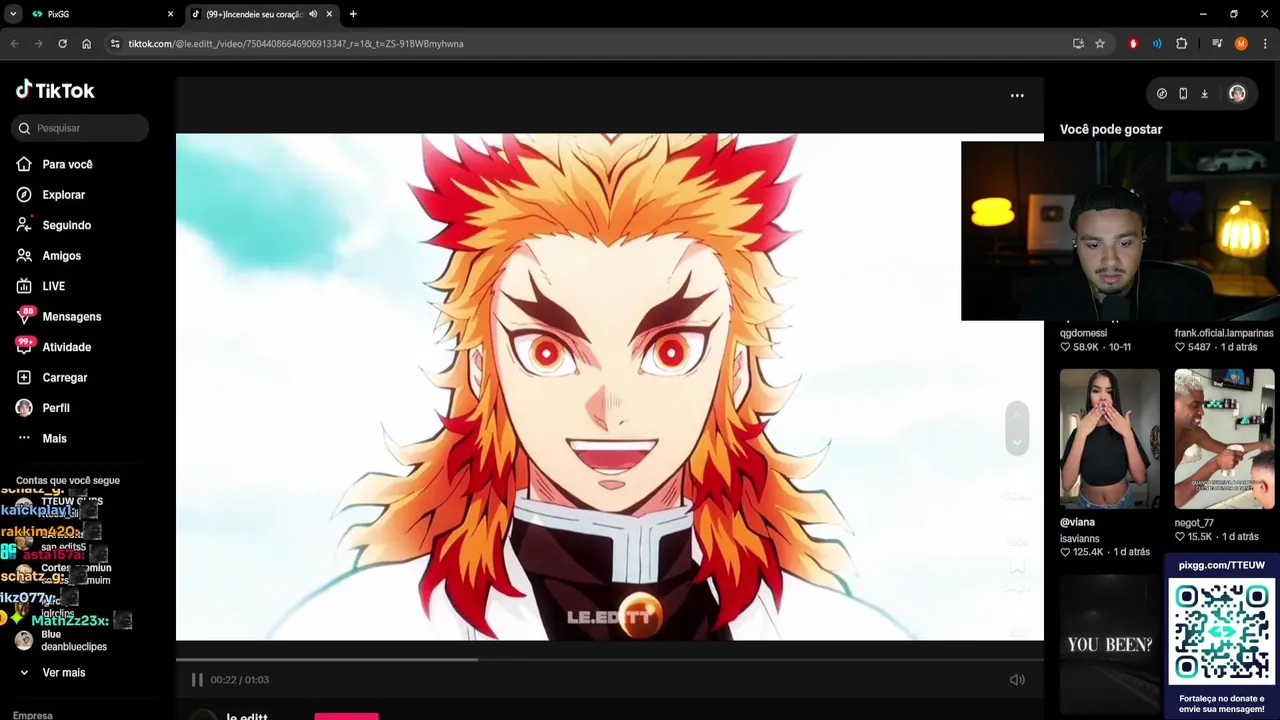The width and height of the screenshot is (1280, 720).
Task: Go back in browser history
Action: click(x=14, y=44)
